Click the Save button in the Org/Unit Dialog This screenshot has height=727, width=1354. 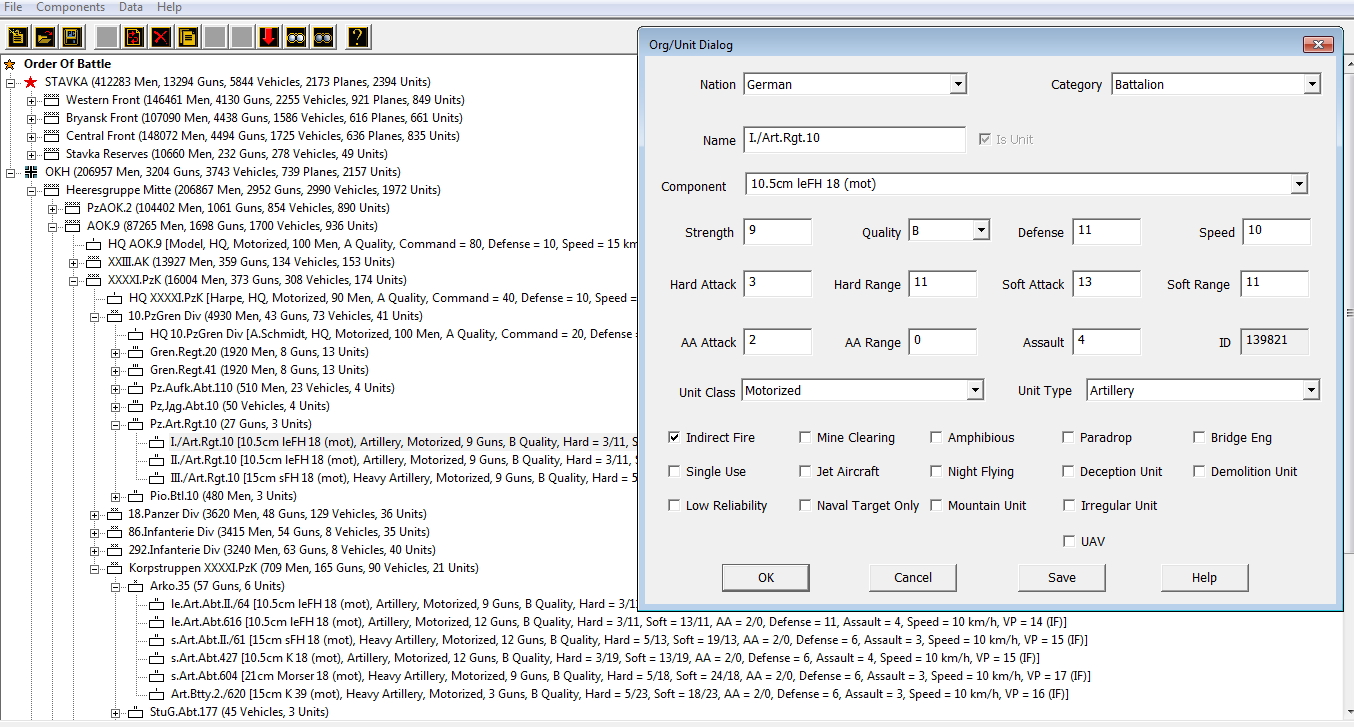click(1062, 578)
